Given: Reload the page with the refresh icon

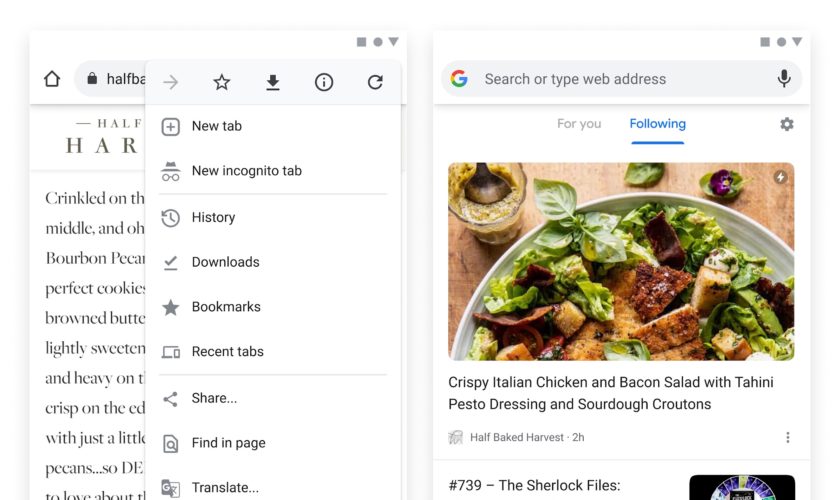Looking at the screenshot, I should (375, 82).
